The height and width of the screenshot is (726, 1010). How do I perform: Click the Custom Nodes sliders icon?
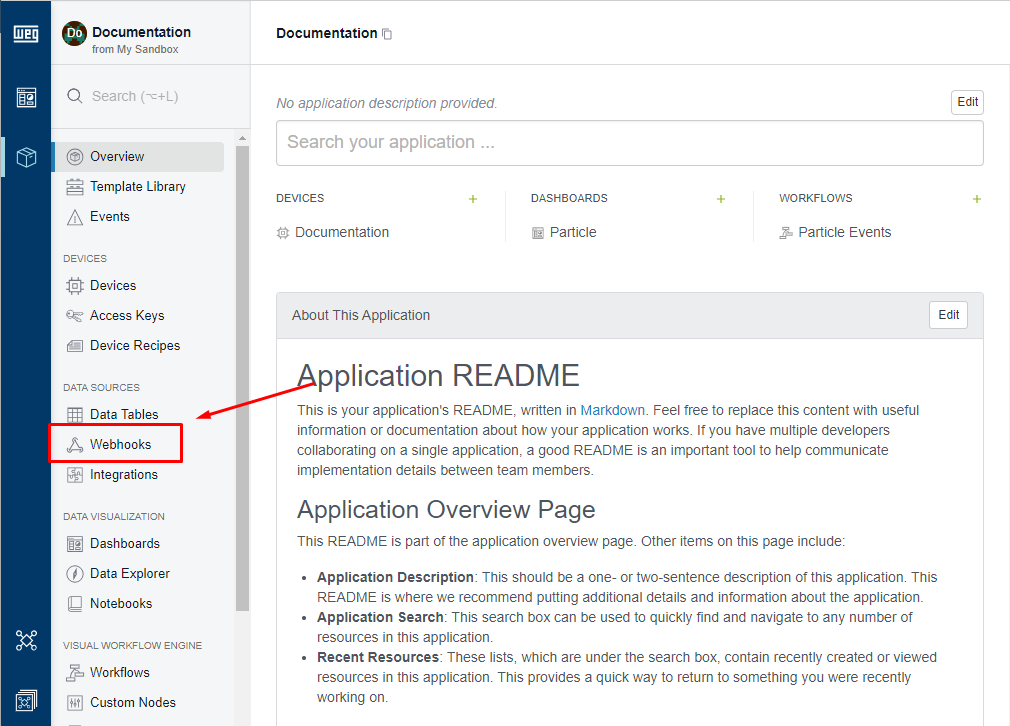(x=75, y=703)
